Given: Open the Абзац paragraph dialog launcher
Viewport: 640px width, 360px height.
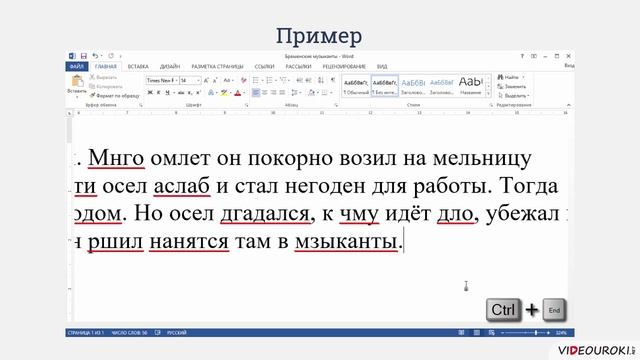Looking at the screenshot, I should 336,105.
